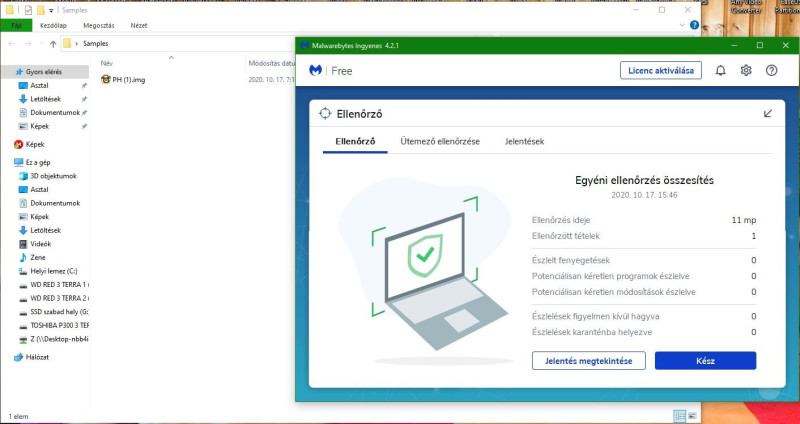Sort by Név column header
Image resolution: width=800 pixels, height=424 pixels.
107,63
